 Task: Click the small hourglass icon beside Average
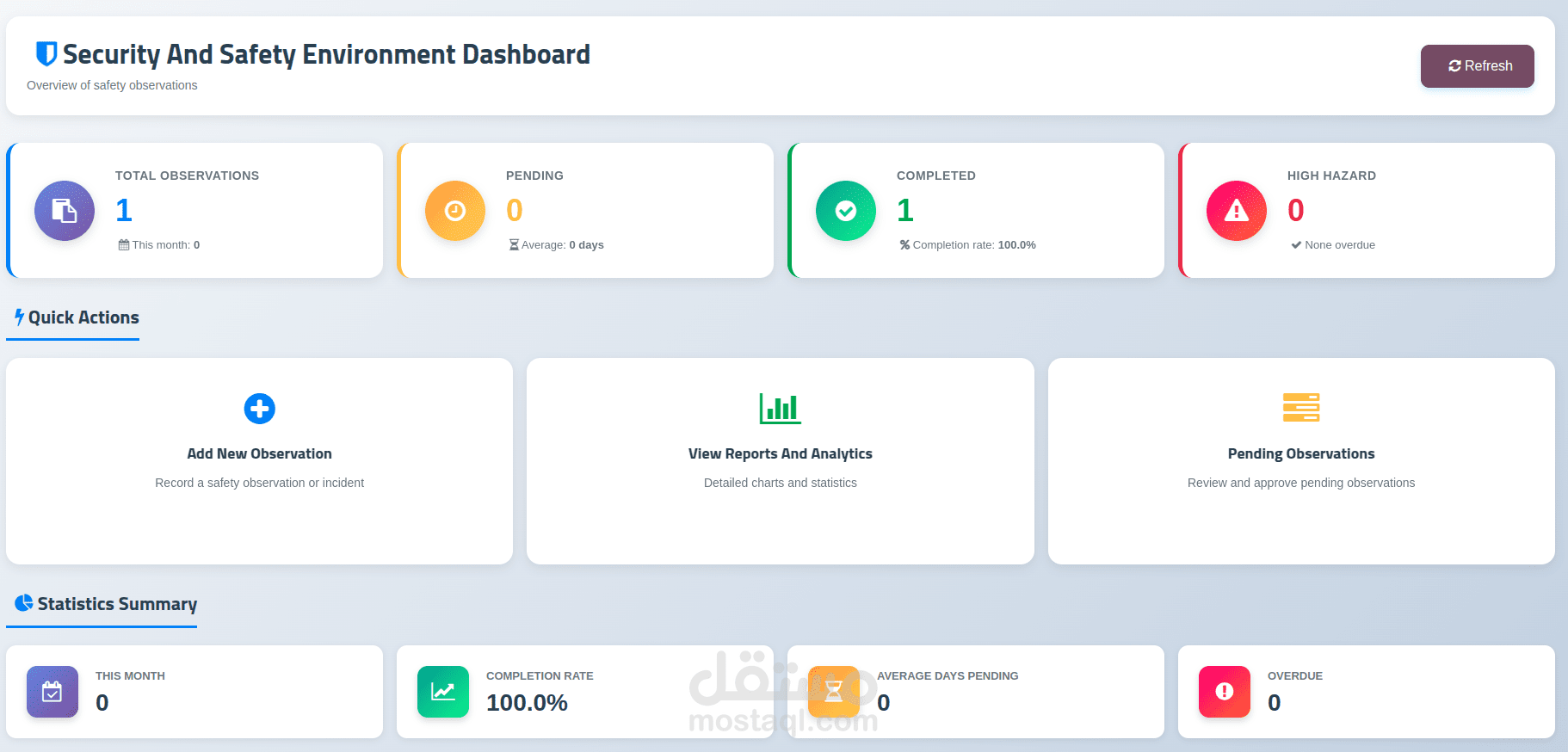tap(514, 245)
